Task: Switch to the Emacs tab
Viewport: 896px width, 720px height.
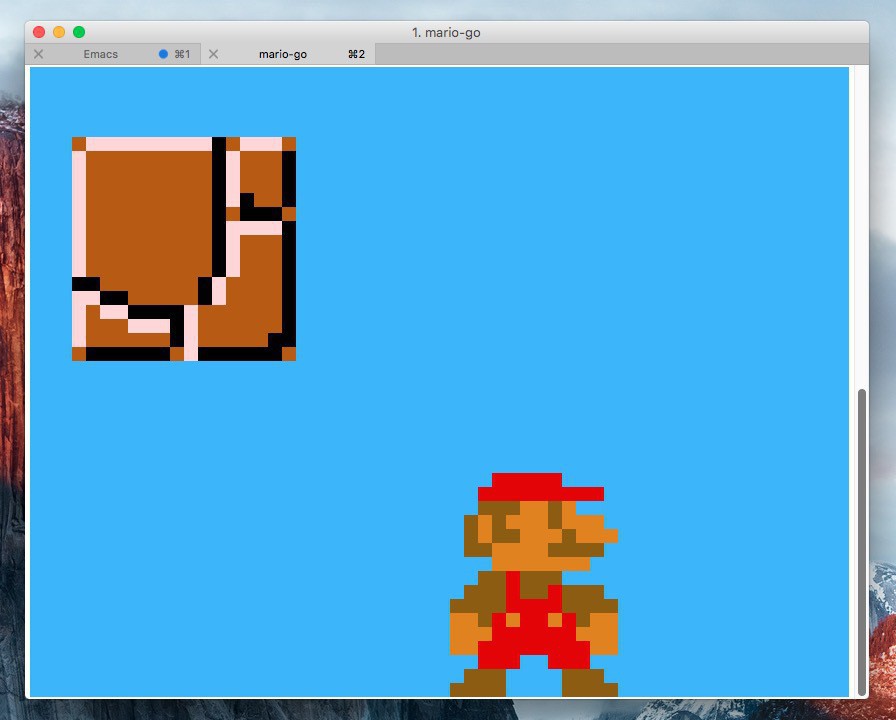Action: coord(113,54)
